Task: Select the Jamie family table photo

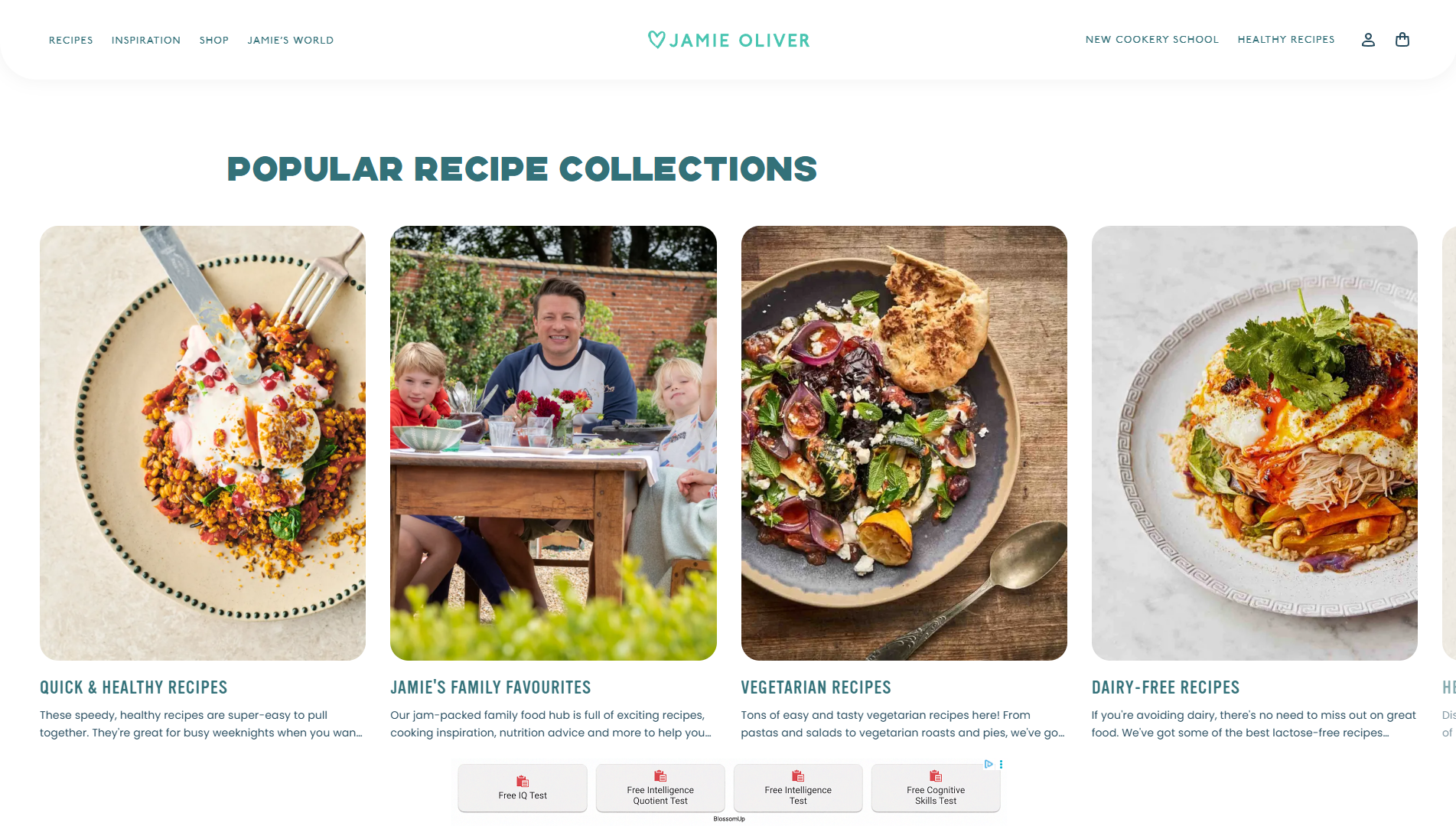Action: coord(553,443)
